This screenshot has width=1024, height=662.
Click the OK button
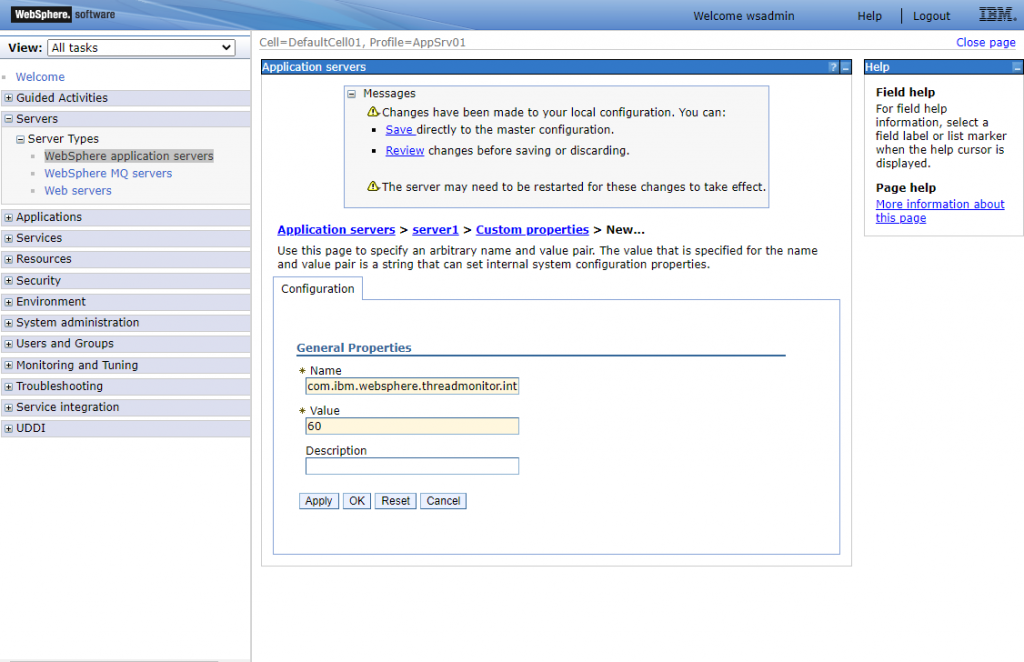coord(357,501)
